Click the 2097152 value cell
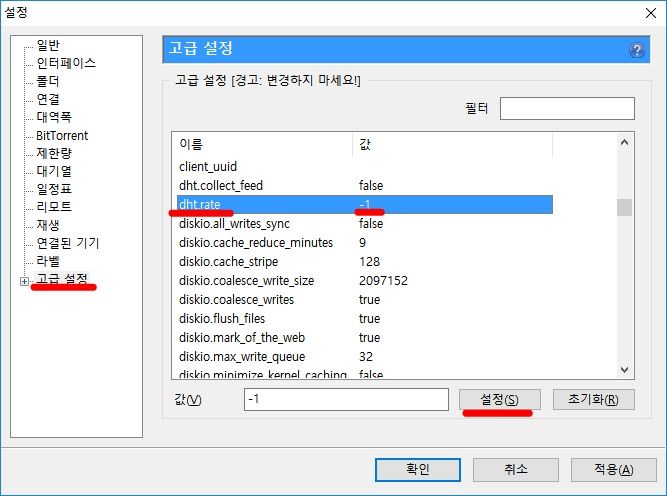The width and height of the screenshot is (667, 496). (383, 280)
